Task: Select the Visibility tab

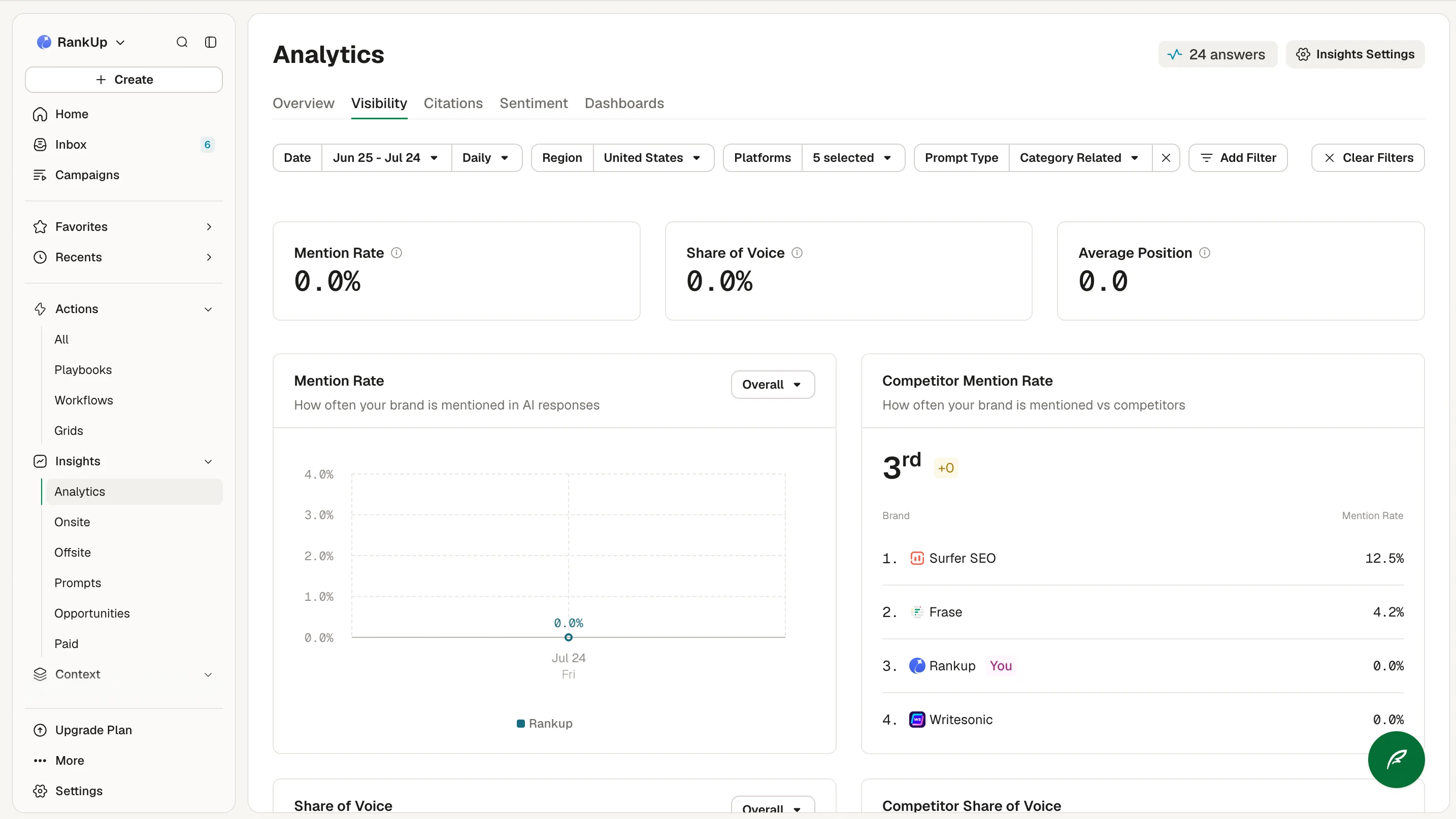Action: click(x=379, y=104)
